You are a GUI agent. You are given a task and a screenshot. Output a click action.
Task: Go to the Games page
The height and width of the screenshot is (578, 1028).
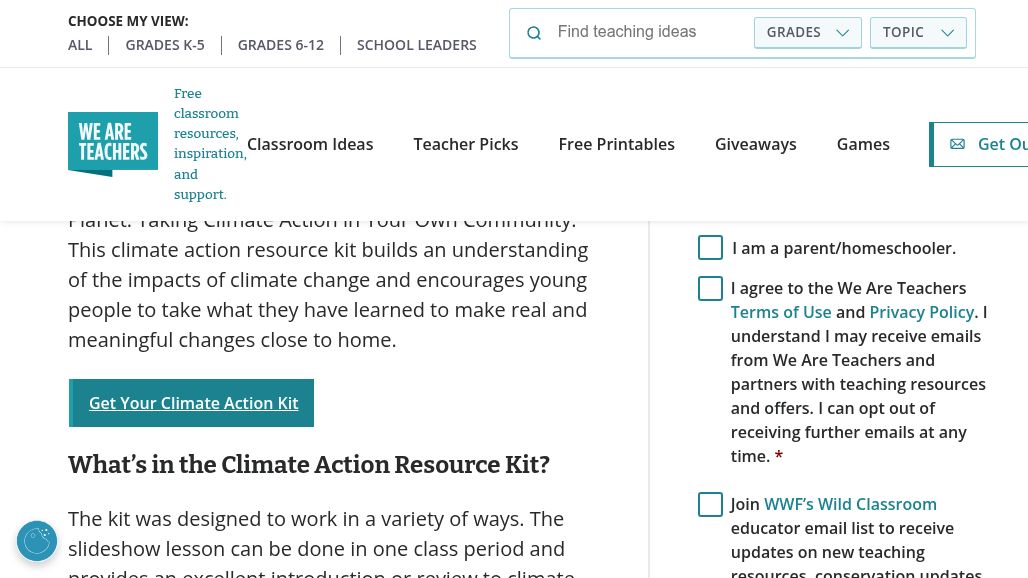(863, 144)
